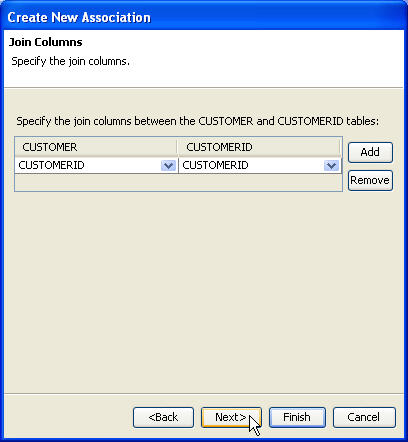Image resolution: width=408 pixels, height=442 pixels.
Task: Open the CUSTOMER column dropdown arrow
Action: tap(168, 165)
